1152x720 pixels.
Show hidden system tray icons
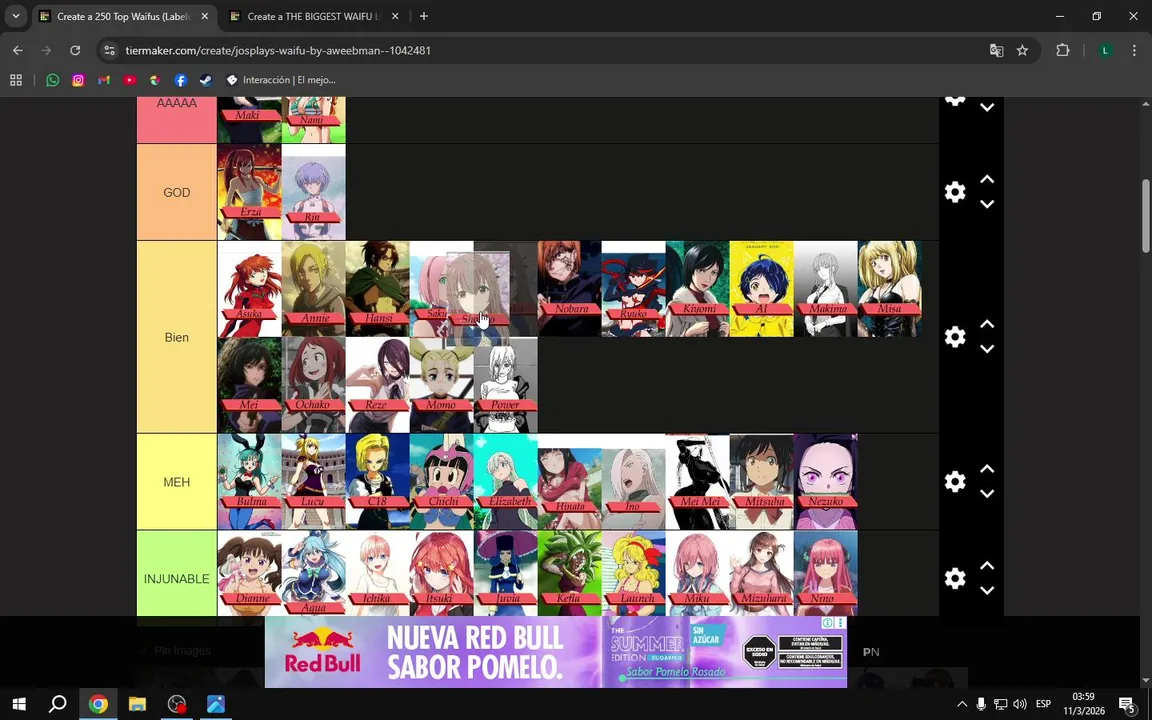coord(961,704)
